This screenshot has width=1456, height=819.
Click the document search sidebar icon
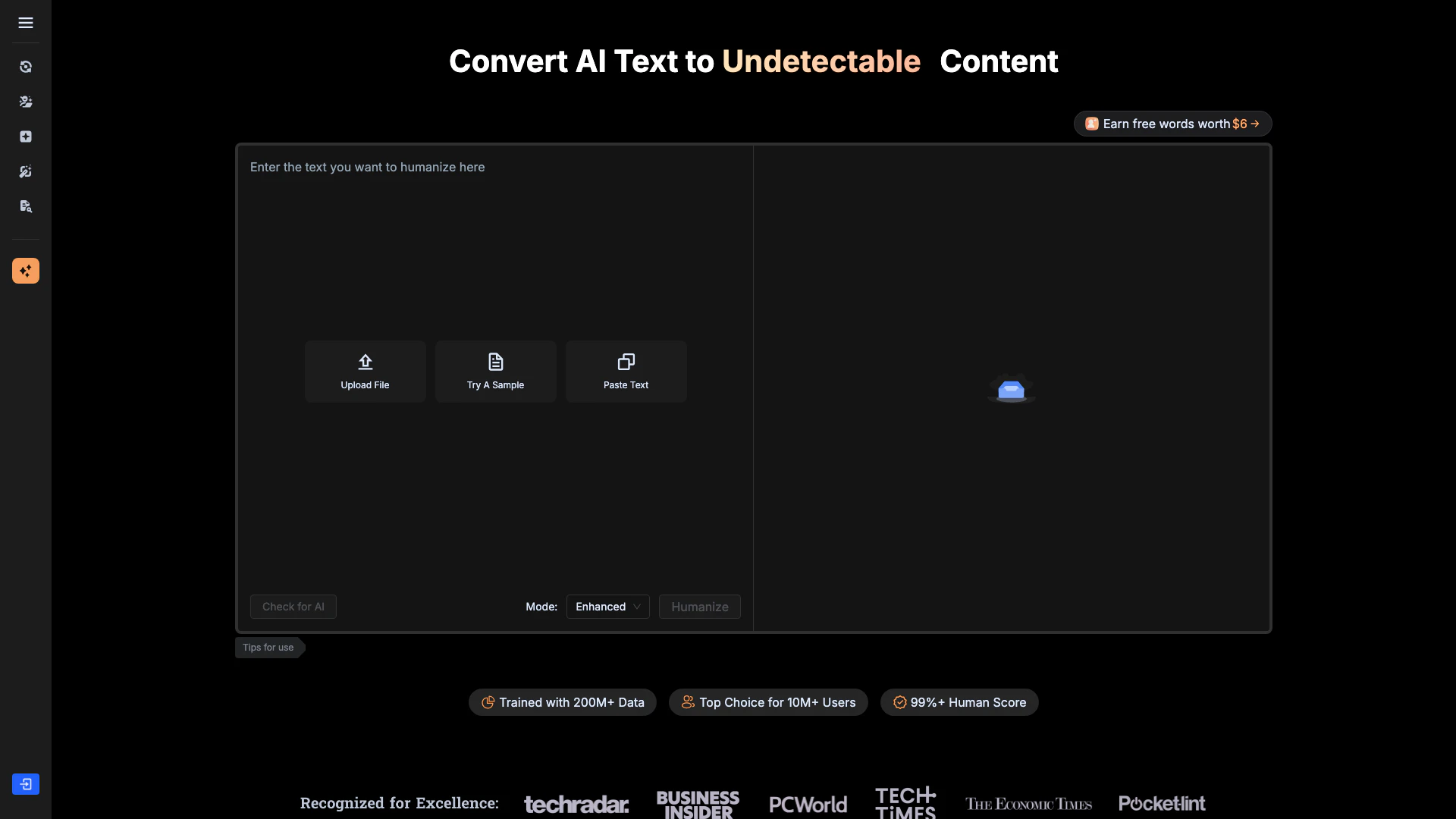coord(26,206)
